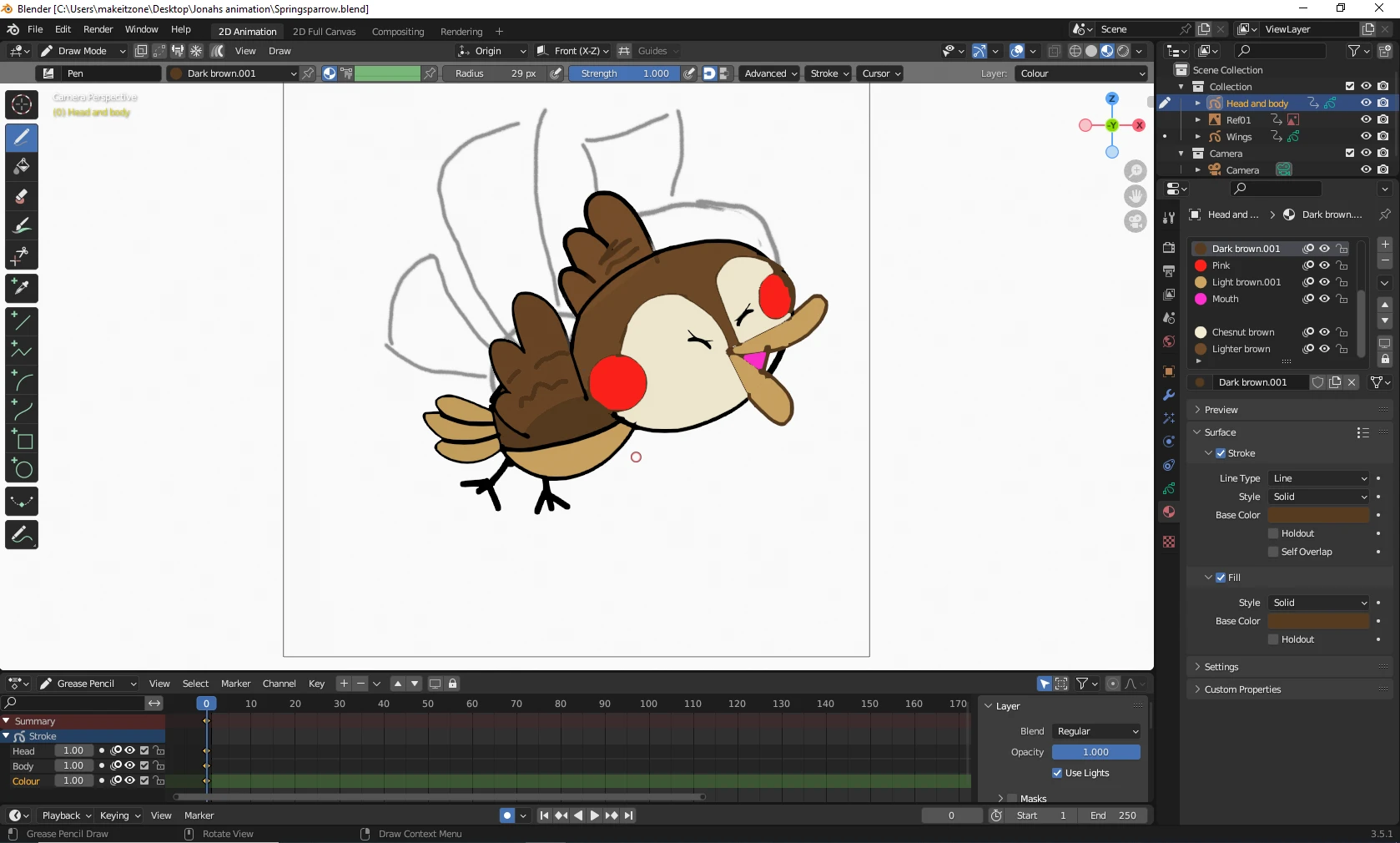Open the Material properties tab icon
Image resolution: width=1400 pixels, height=843 pixels.
pos(1169,512)
